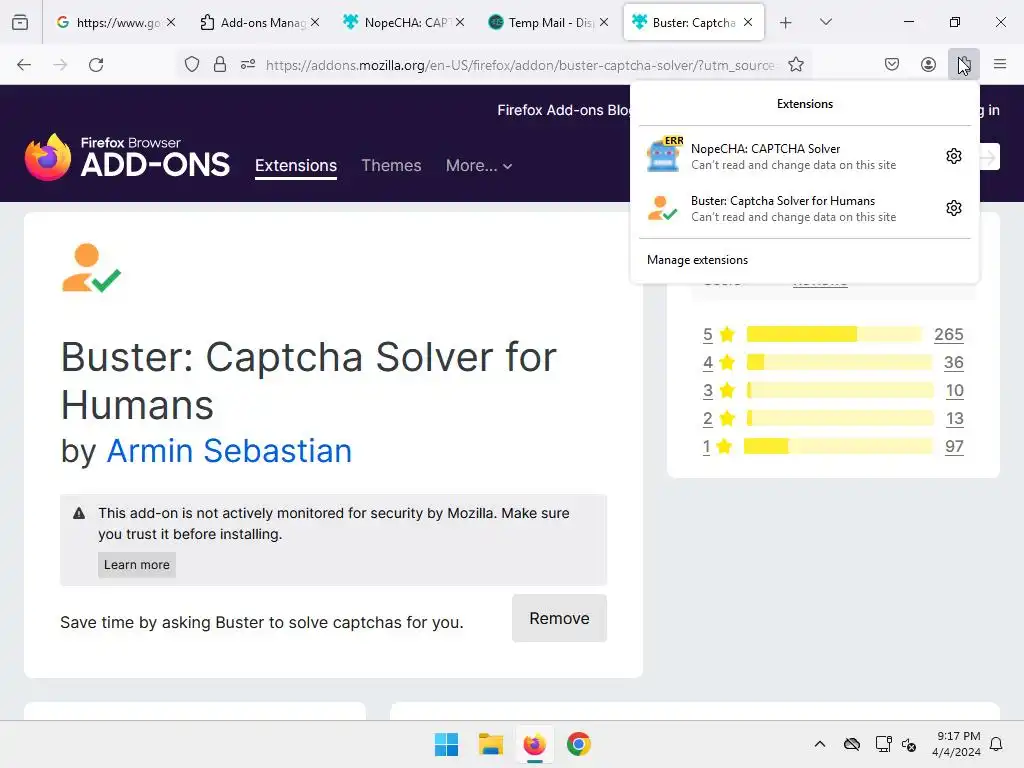1024x768 pixels.
Task: Go back to previous page
Action: (x=24, y=65)
